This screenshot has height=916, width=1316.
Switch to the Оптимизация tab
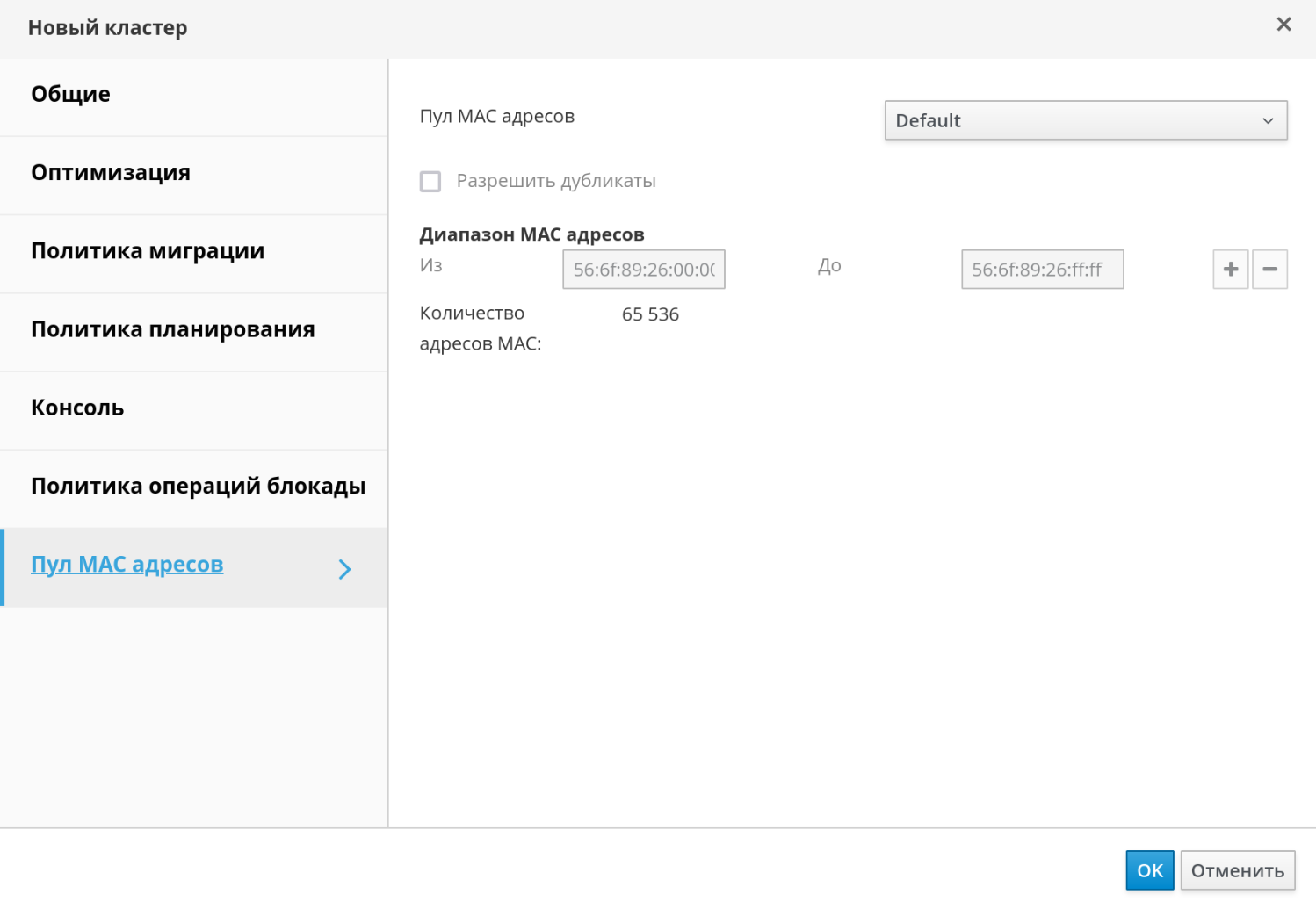(111, 173)
